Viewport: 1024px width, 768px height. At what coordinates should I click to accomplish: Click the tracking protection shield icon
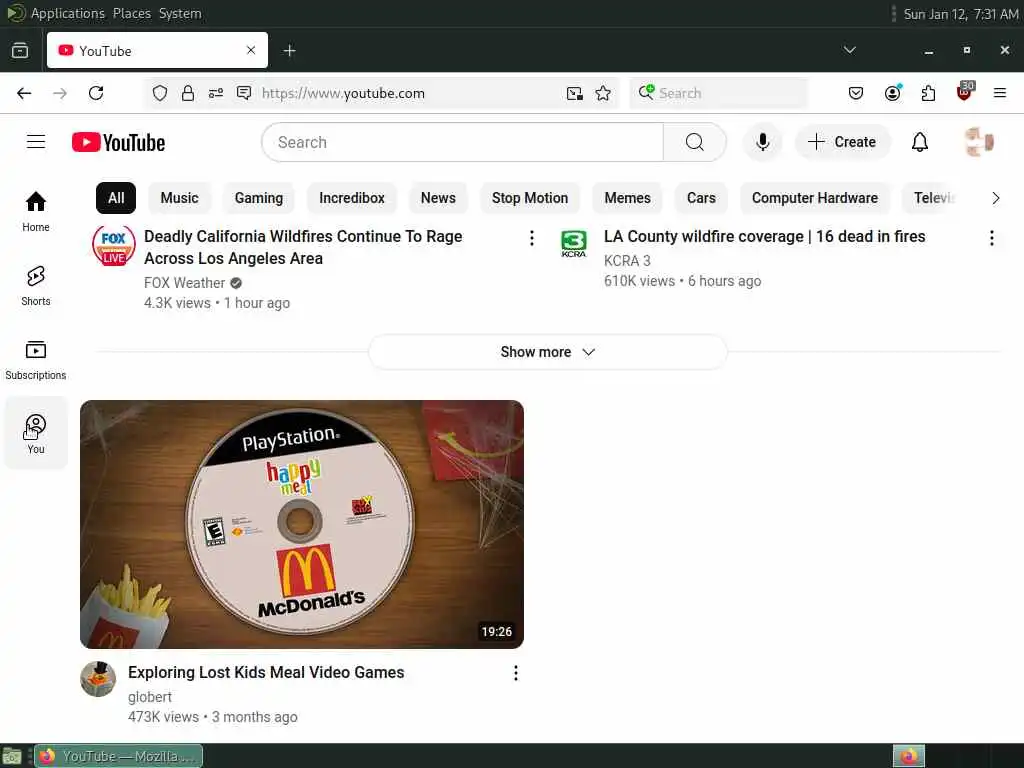tap(159, 93)
